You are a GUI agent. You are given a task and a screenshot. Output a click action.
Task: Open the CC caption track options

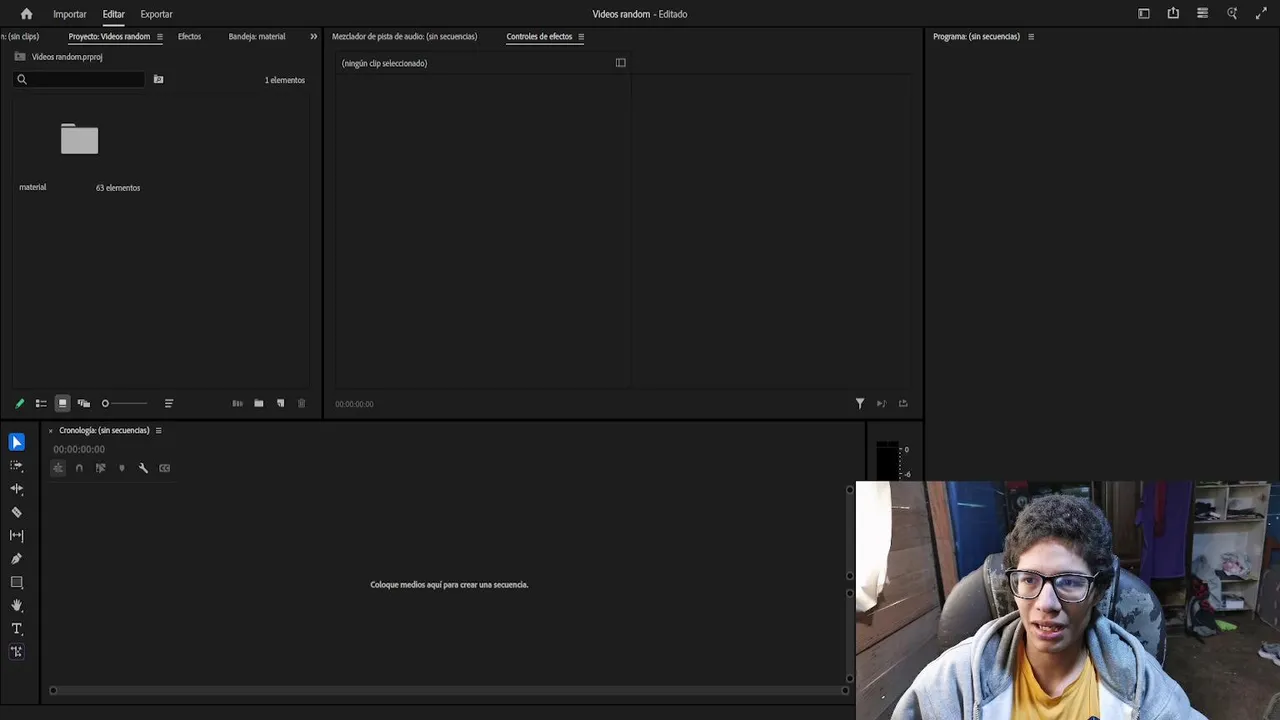tap(165, 468)
